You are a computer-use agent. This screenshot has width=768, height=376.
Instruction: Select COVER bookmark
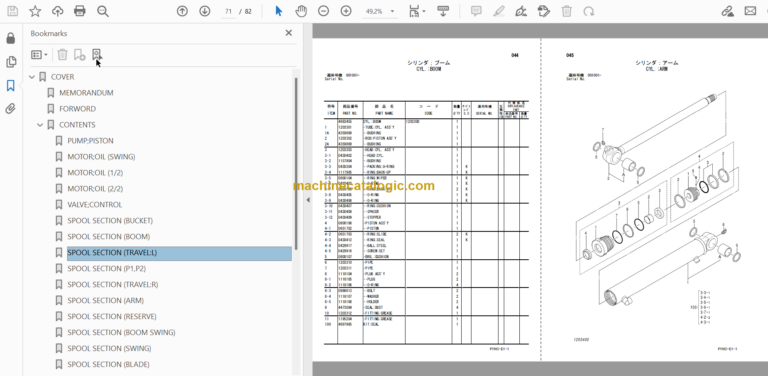pos(63,77)
